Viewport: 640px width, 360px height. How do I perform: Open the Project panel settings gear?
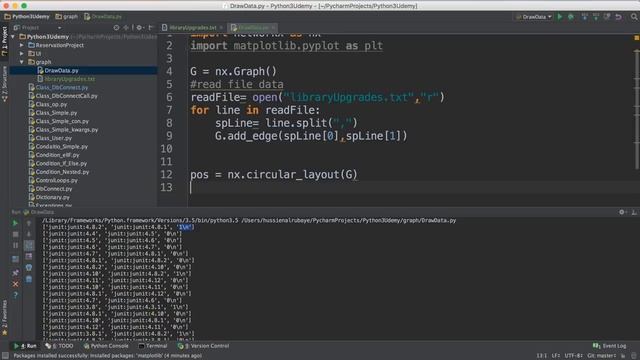(x=139, y=27)
